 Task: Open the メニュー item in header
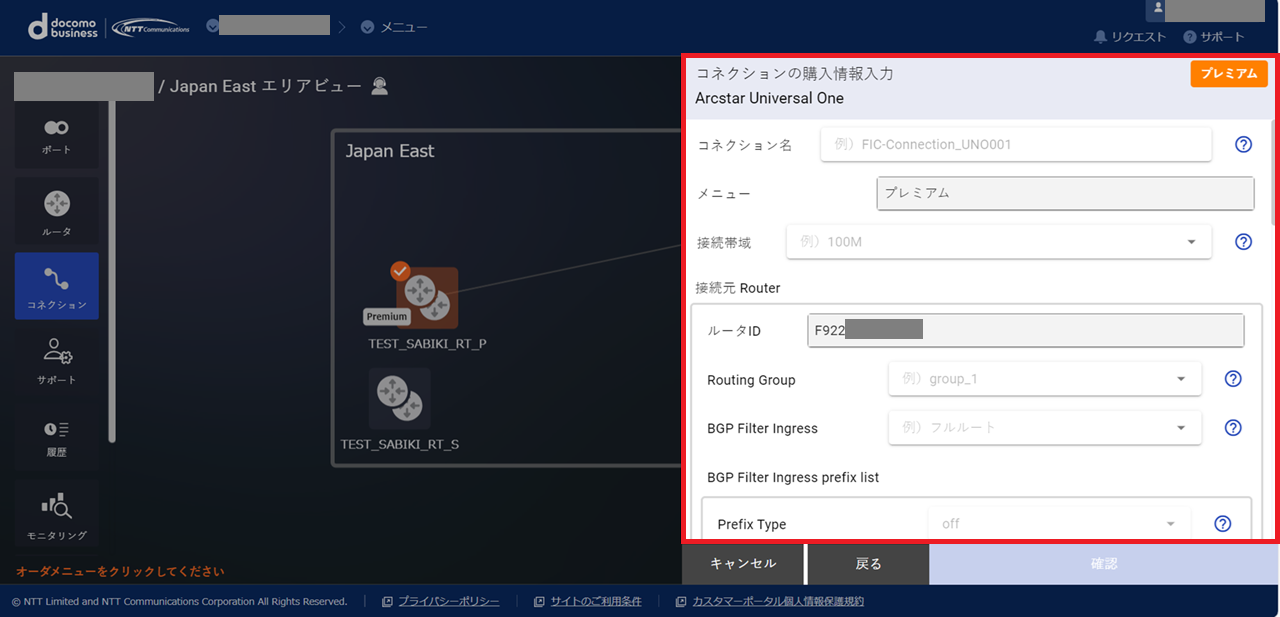tap(394, 27)
